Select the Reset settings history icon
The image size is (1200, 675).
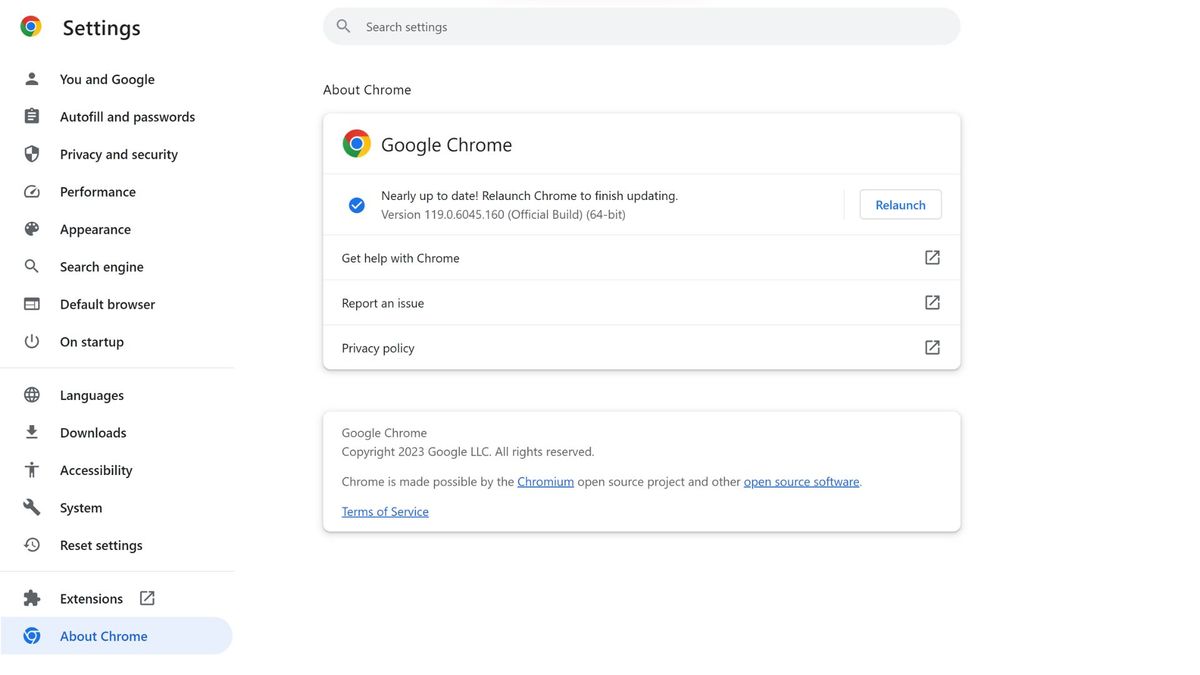[31, 545]
